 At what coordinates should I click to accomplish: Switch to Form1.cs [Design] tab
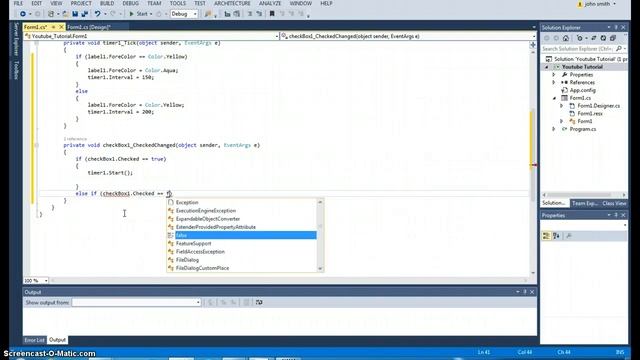pos(89,27)
